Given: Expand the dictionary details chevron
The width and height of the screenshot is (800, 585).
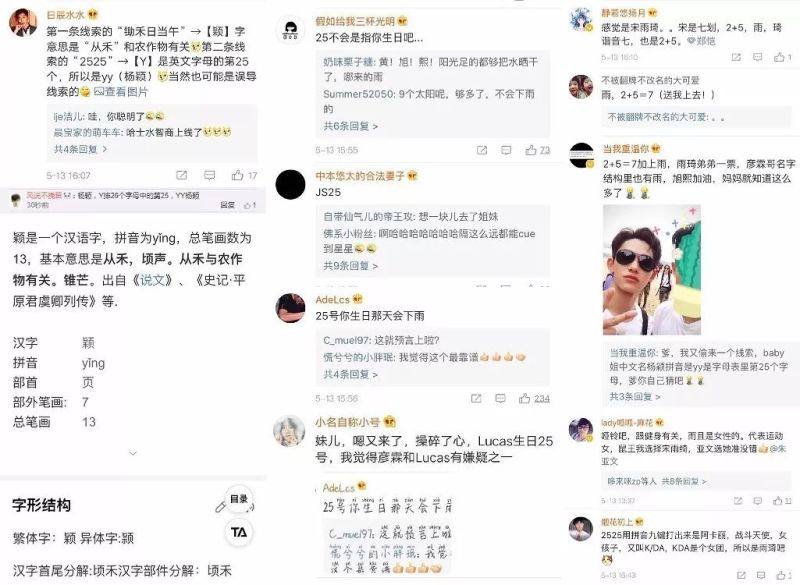Looking at the screenshot, I should coord(133,453).
